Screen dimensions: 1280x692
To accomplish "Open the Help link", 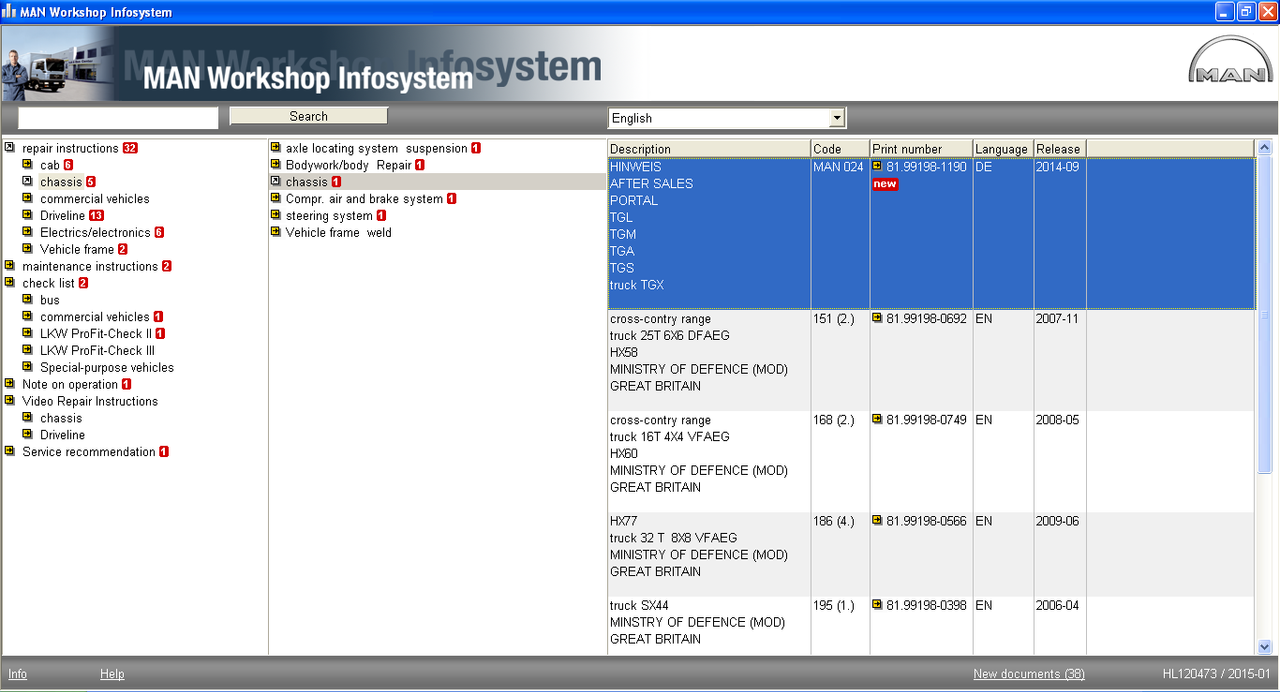I will click(112, 674).
